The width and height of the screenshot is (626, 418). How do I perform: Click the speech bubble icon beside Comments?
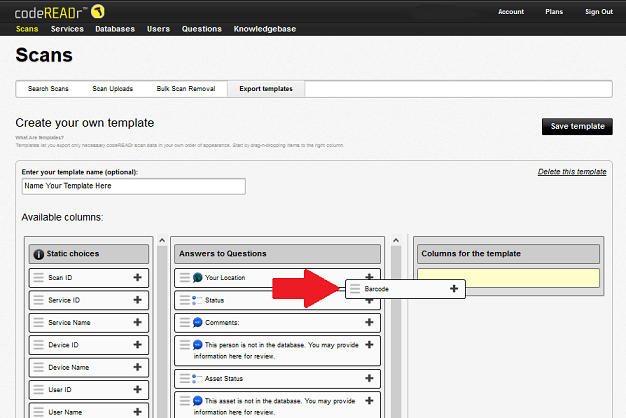[197, 322]
